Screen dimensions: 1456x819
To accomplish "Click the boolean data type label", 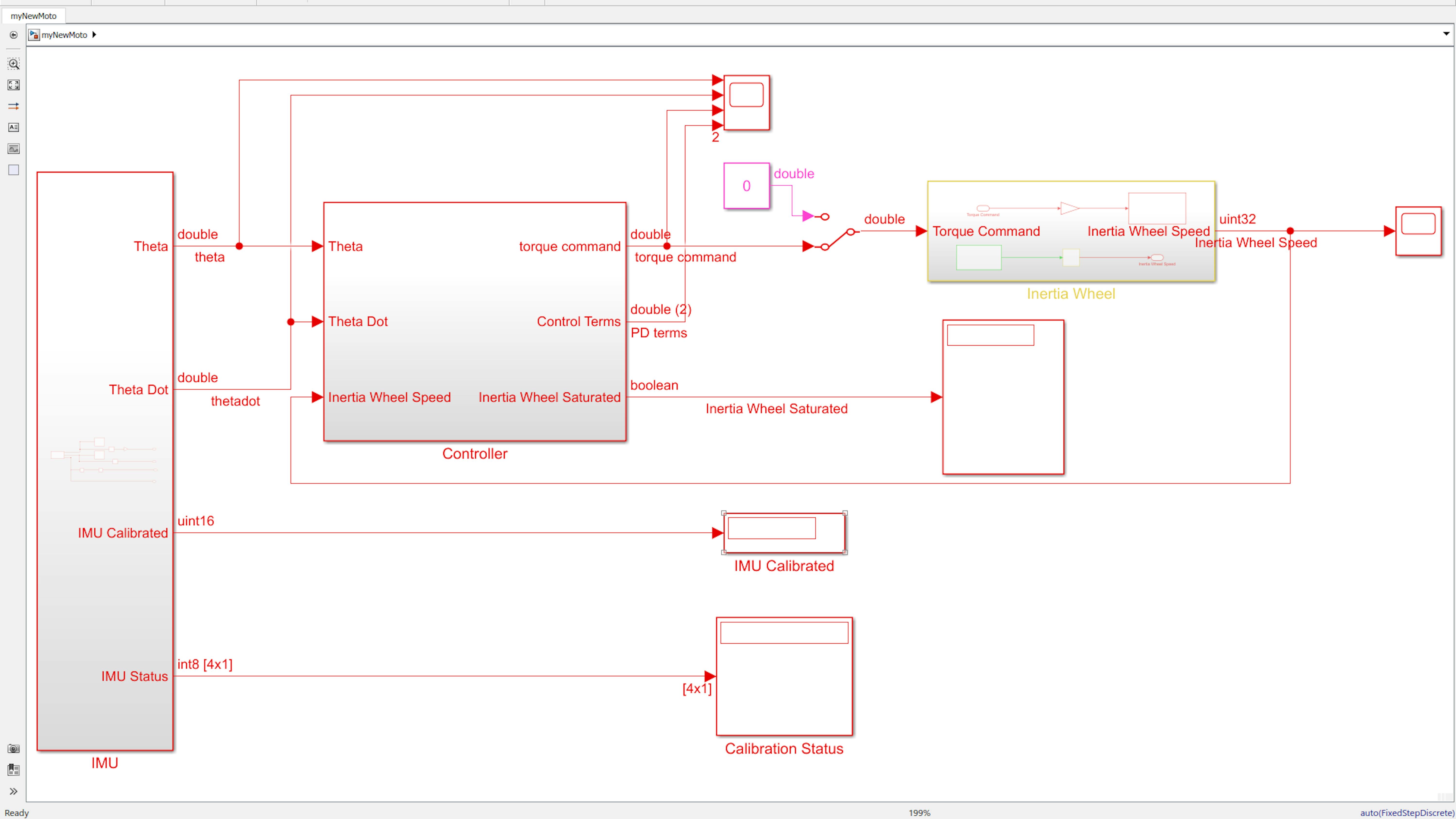I will point(654,386).
